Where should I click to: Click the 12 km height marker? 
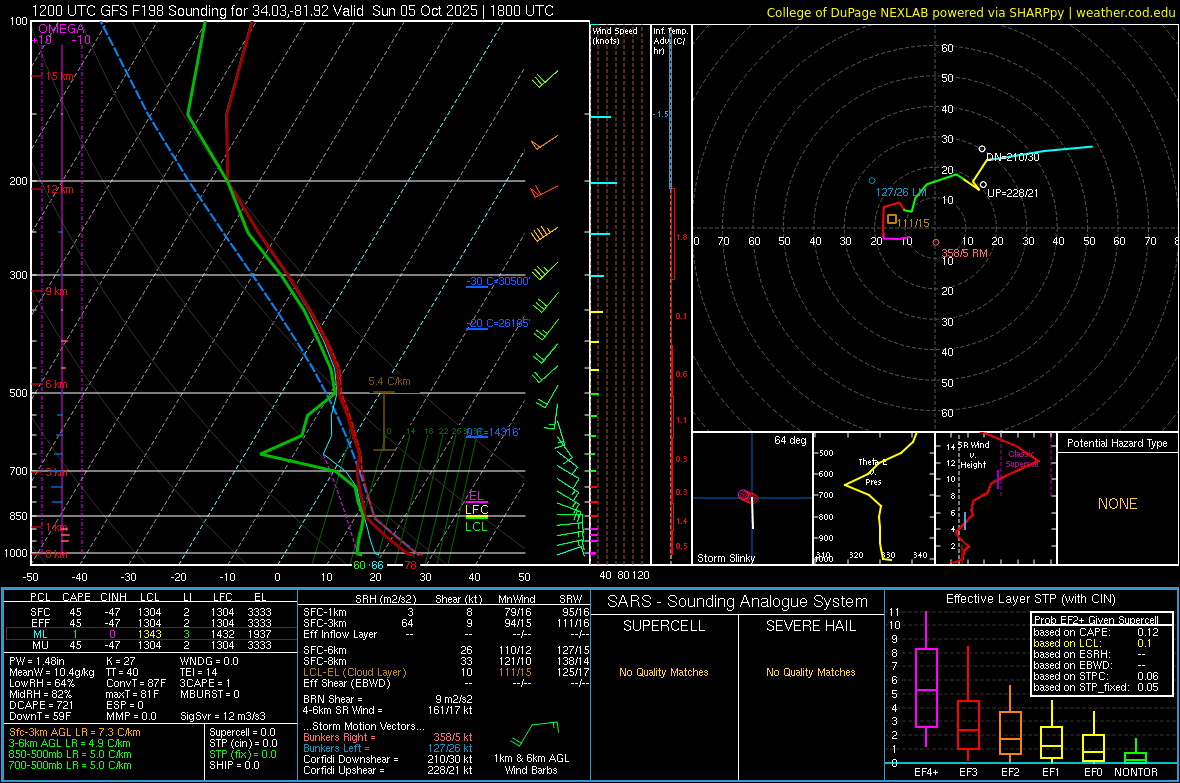coord(59,189)
